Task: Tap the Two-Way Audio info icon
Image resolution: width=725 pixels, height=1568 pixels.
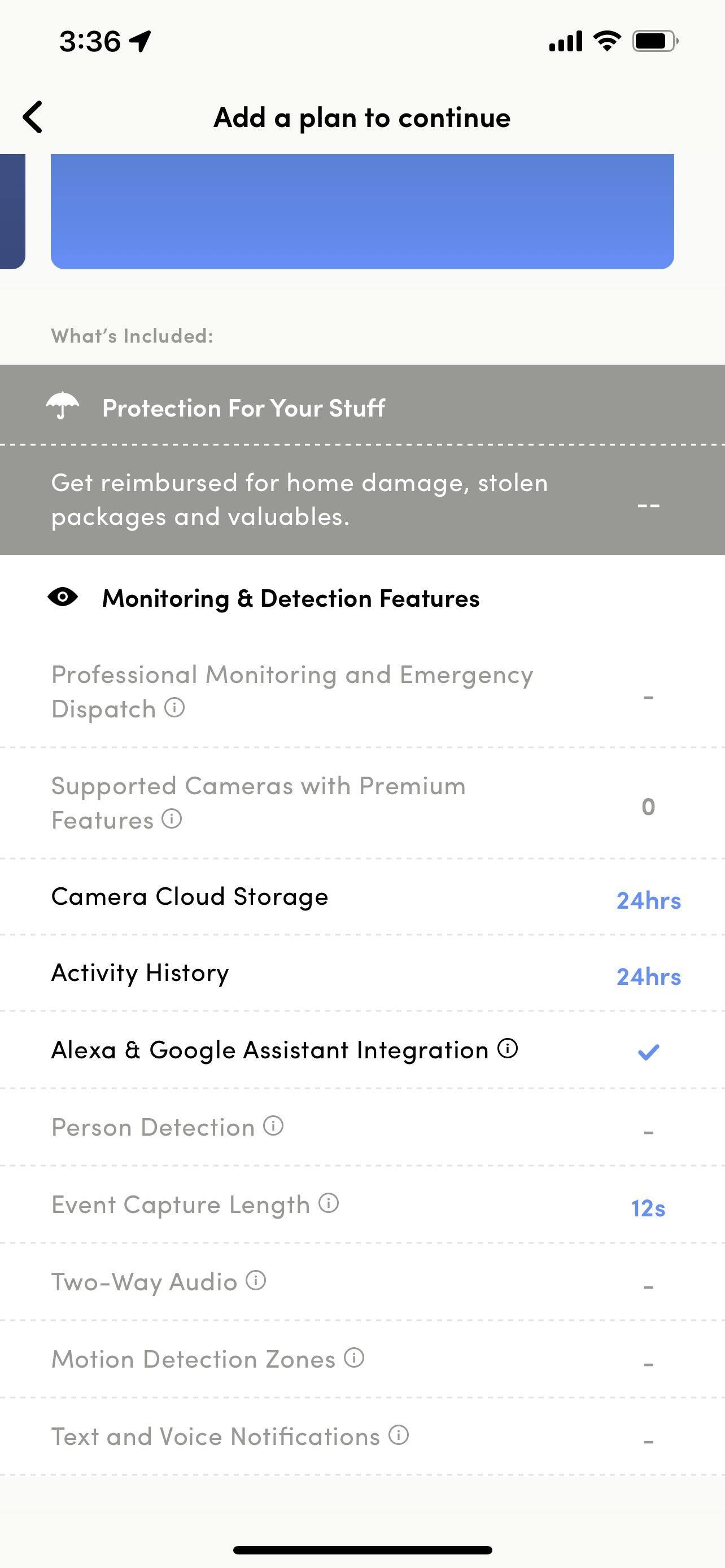Action: pyautogui.click(x=256, y=1280)
